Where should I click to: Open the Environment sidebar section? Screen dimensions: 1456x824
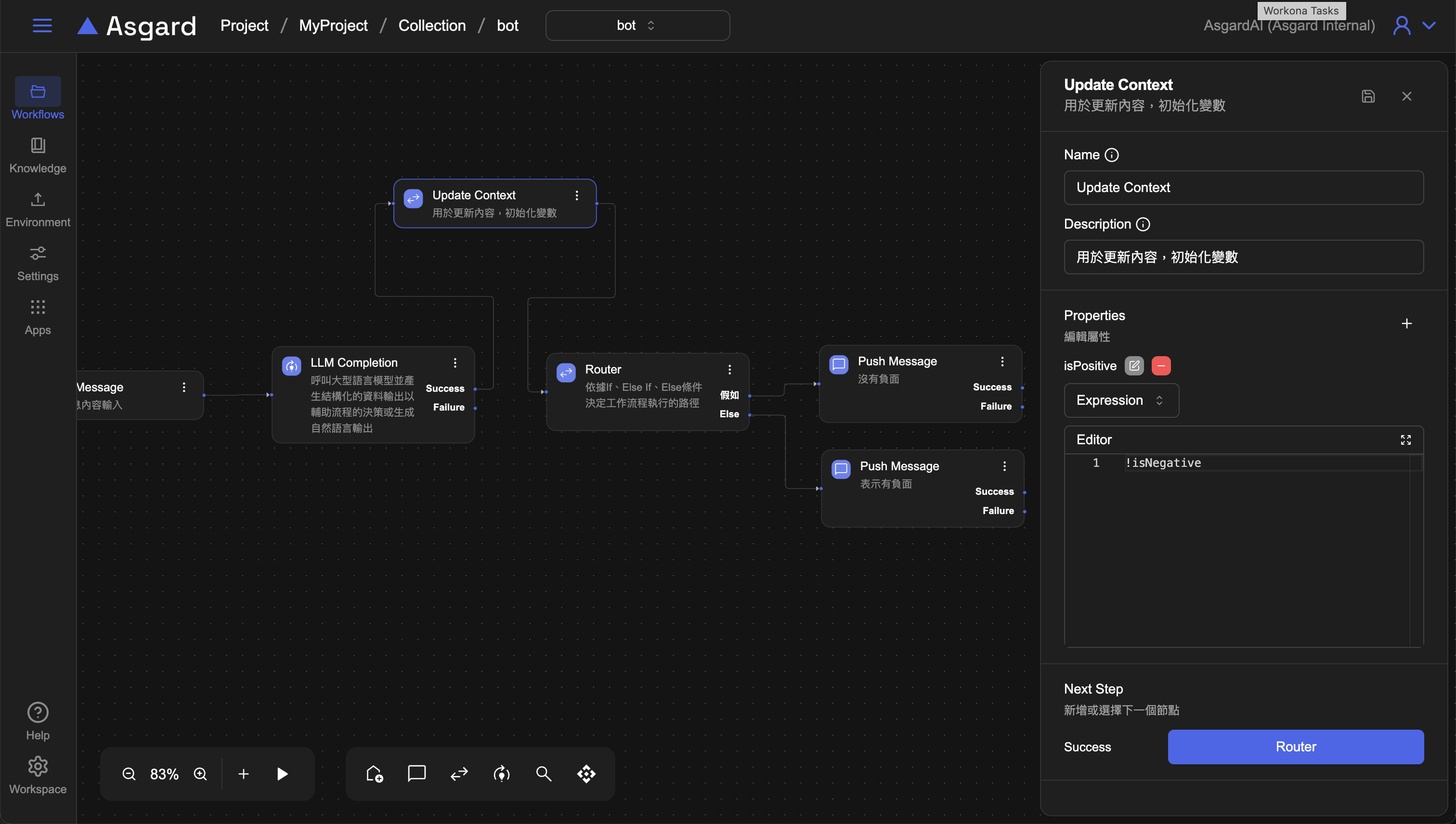(38, 209)
